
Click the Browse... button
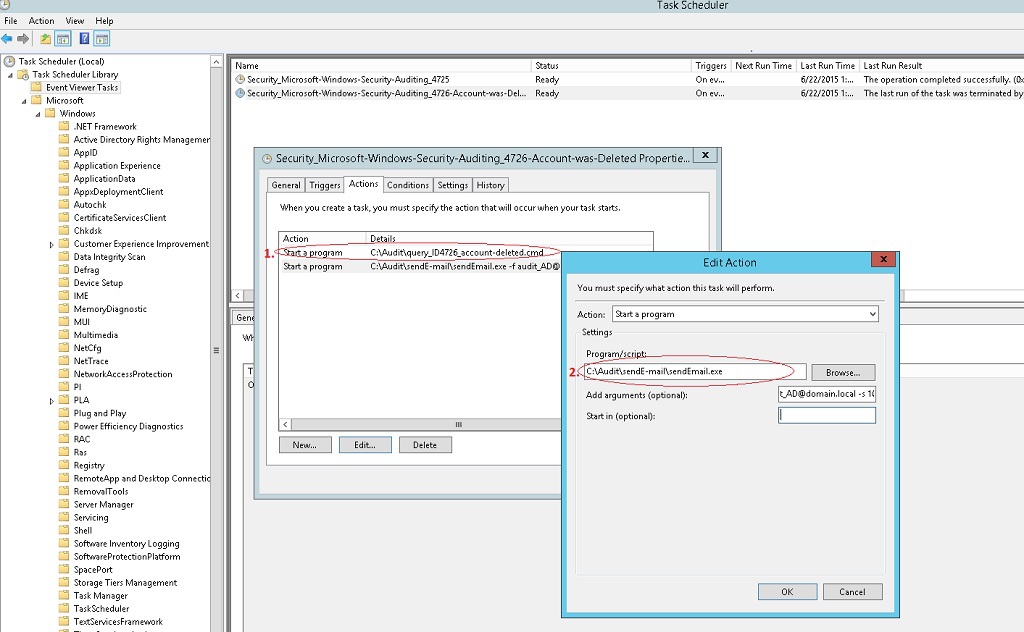coord(843,372)
